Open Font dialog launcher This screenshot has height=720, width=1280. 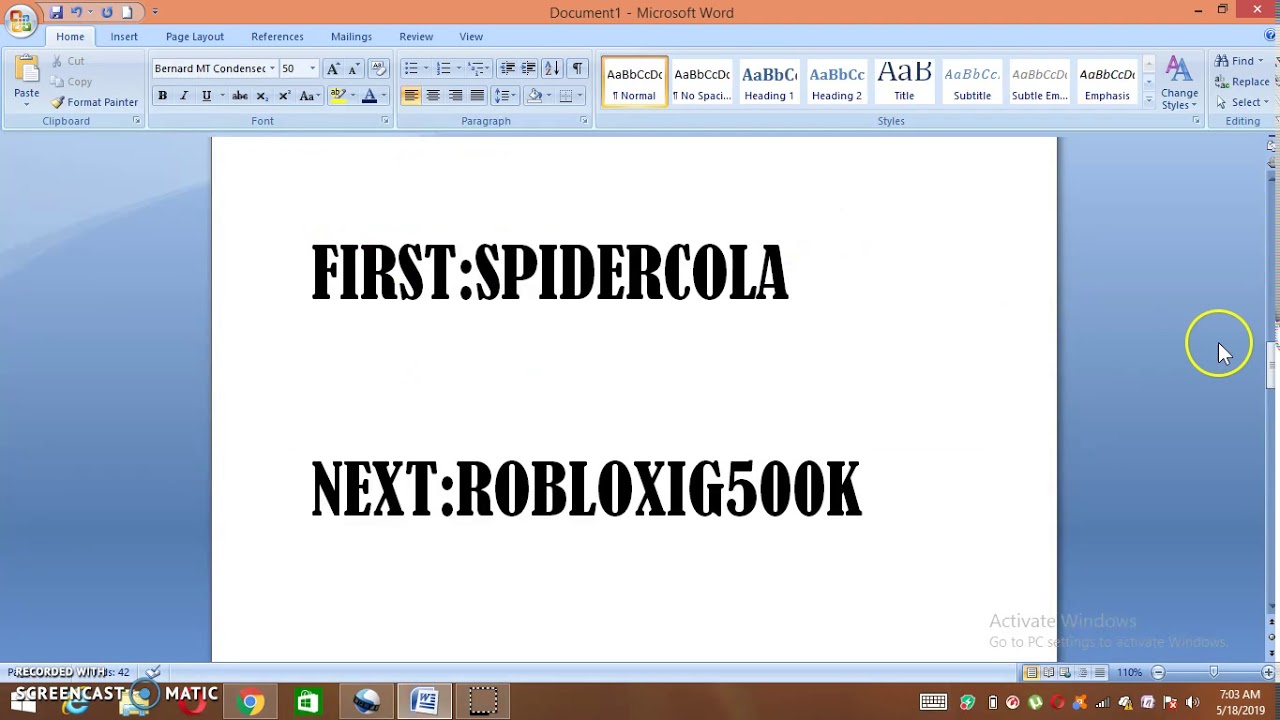pyautogui.click(x=385, y=121)
